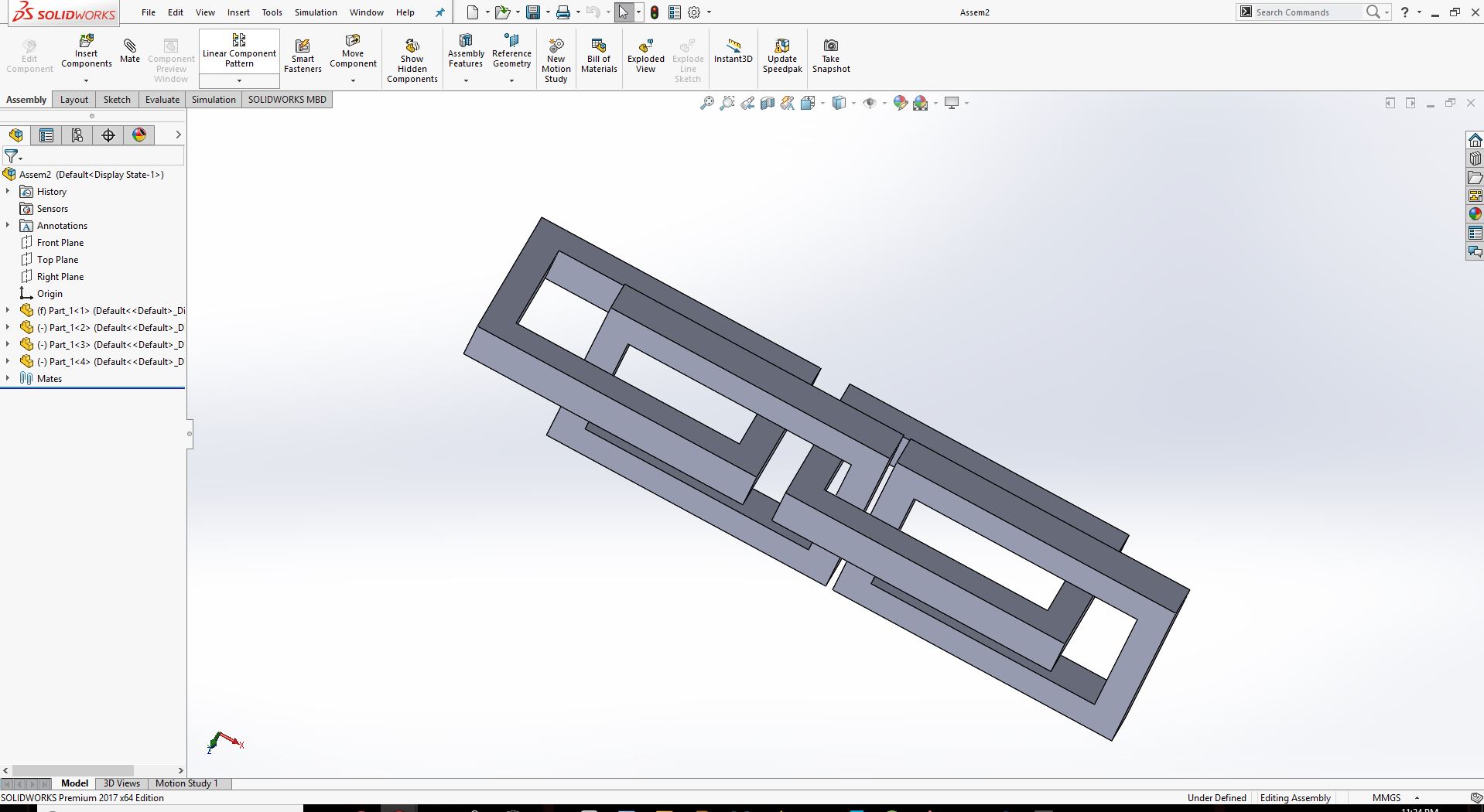The width and height of the screenshot is (1484, 812).
Task: Toggle Show Hidden Components
Action: pos(412,56)
